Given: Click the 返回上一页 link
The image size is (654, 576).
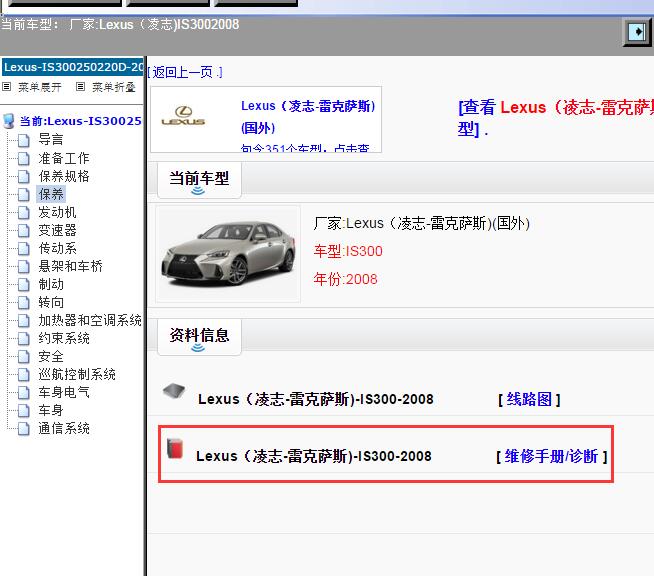Looking at the screenshot, I should [185, 72].
